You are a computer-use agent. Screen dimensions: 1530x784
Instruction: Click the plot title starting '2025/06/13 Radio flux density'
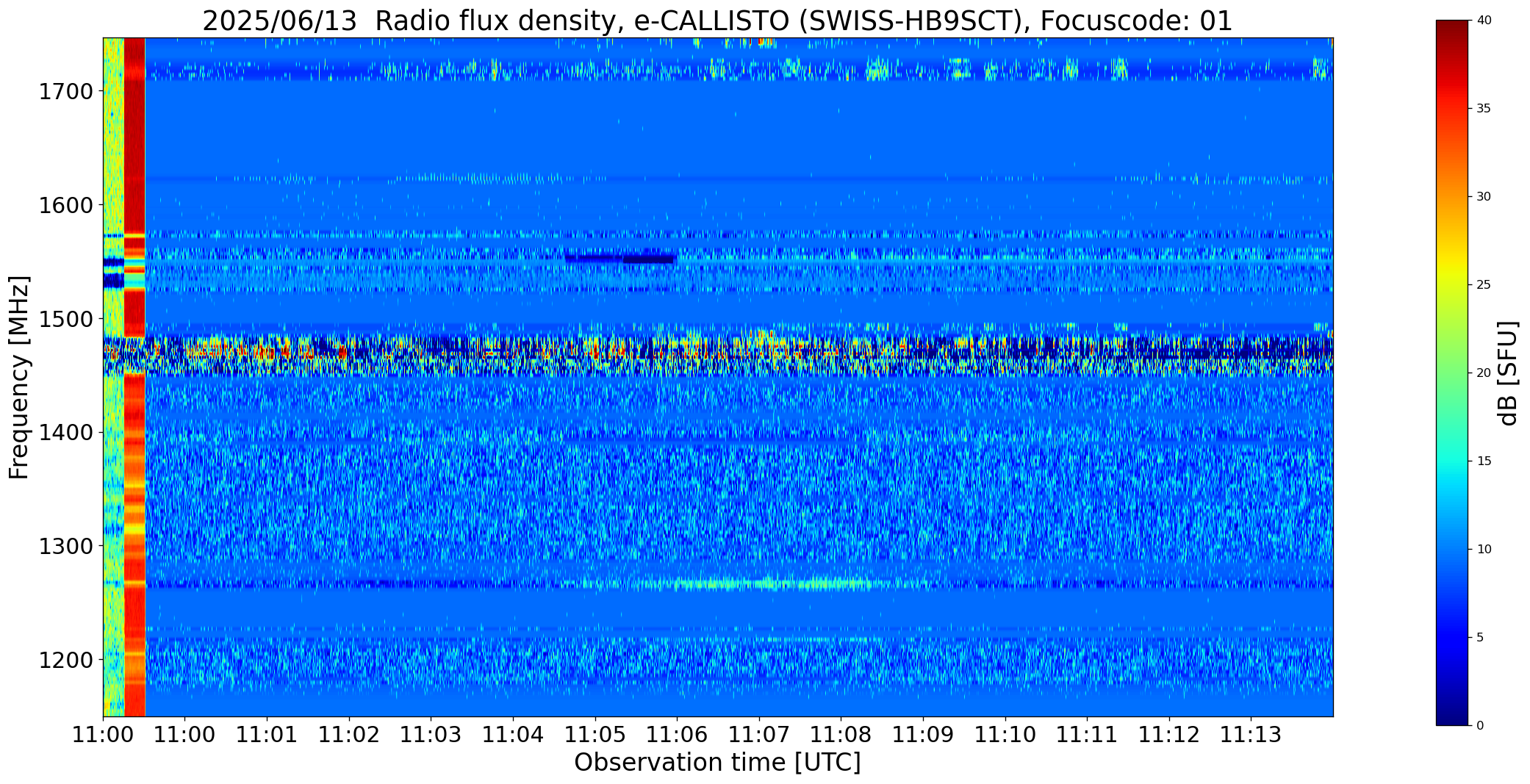coord(717,21)
